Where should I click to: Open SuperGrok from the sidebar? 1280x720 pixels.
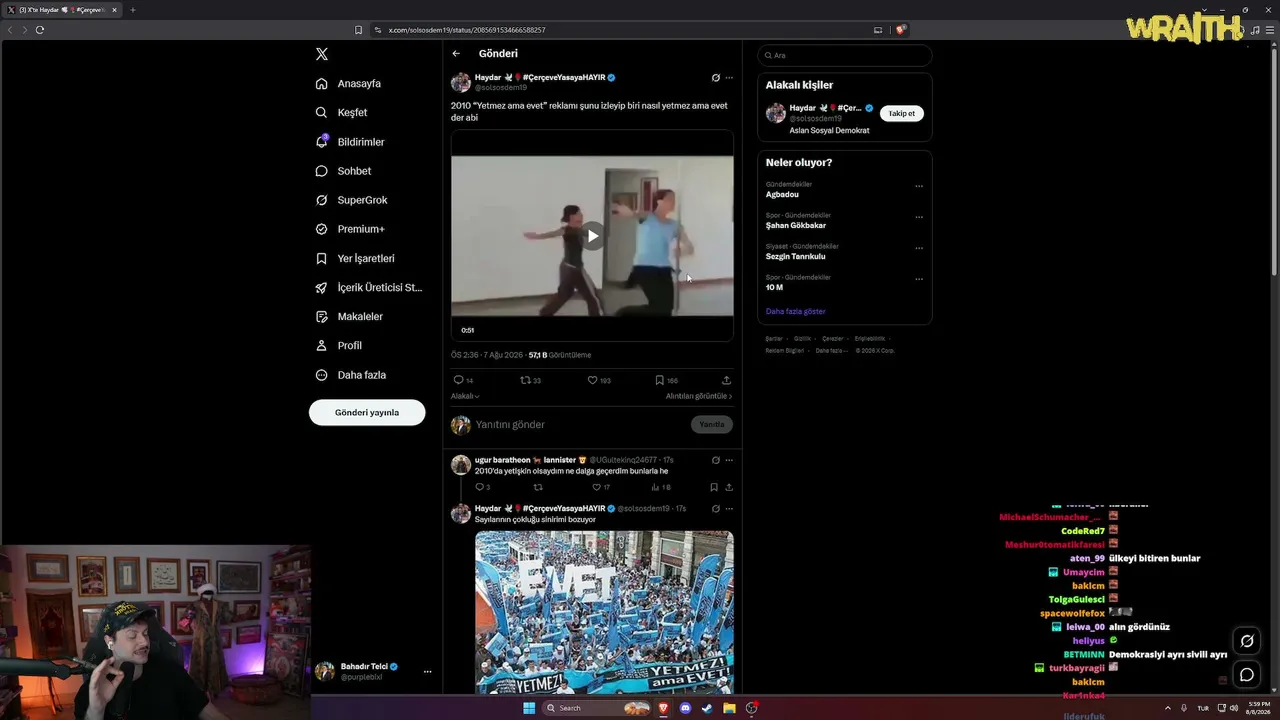tap(351, 200)
